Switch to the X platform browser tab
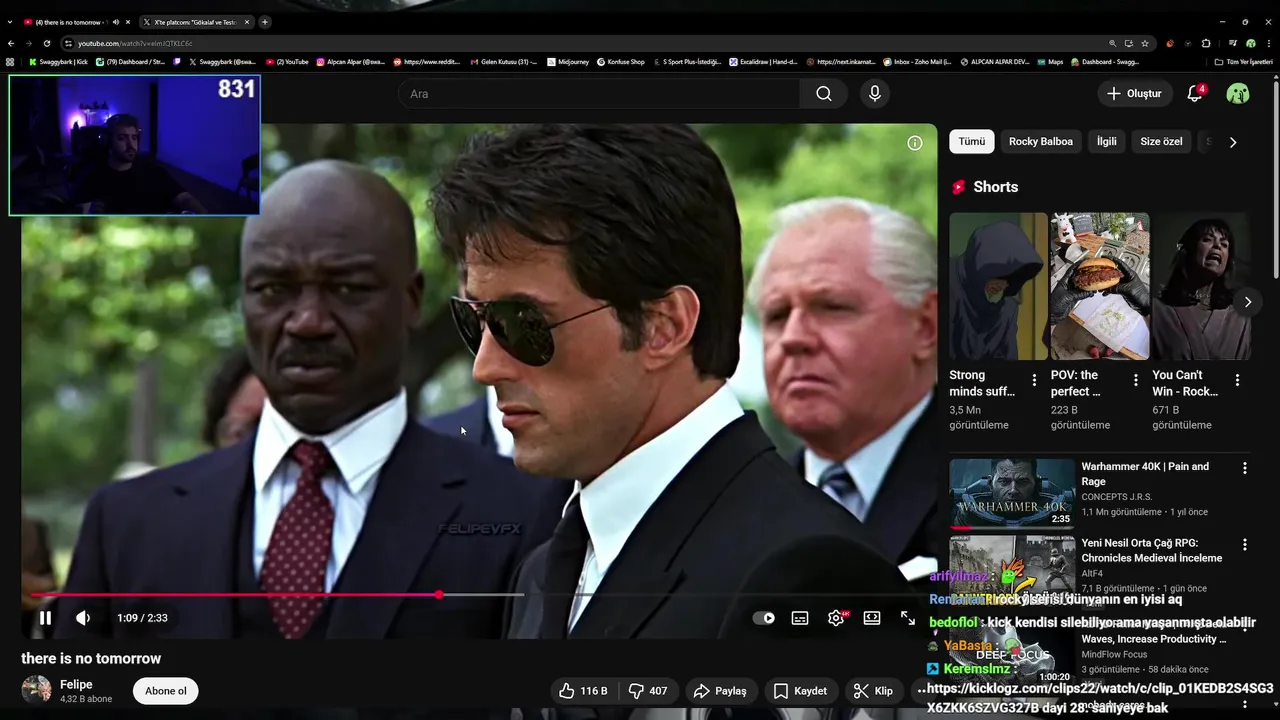This screenshot has height=720, width=1280. (196, 22)
